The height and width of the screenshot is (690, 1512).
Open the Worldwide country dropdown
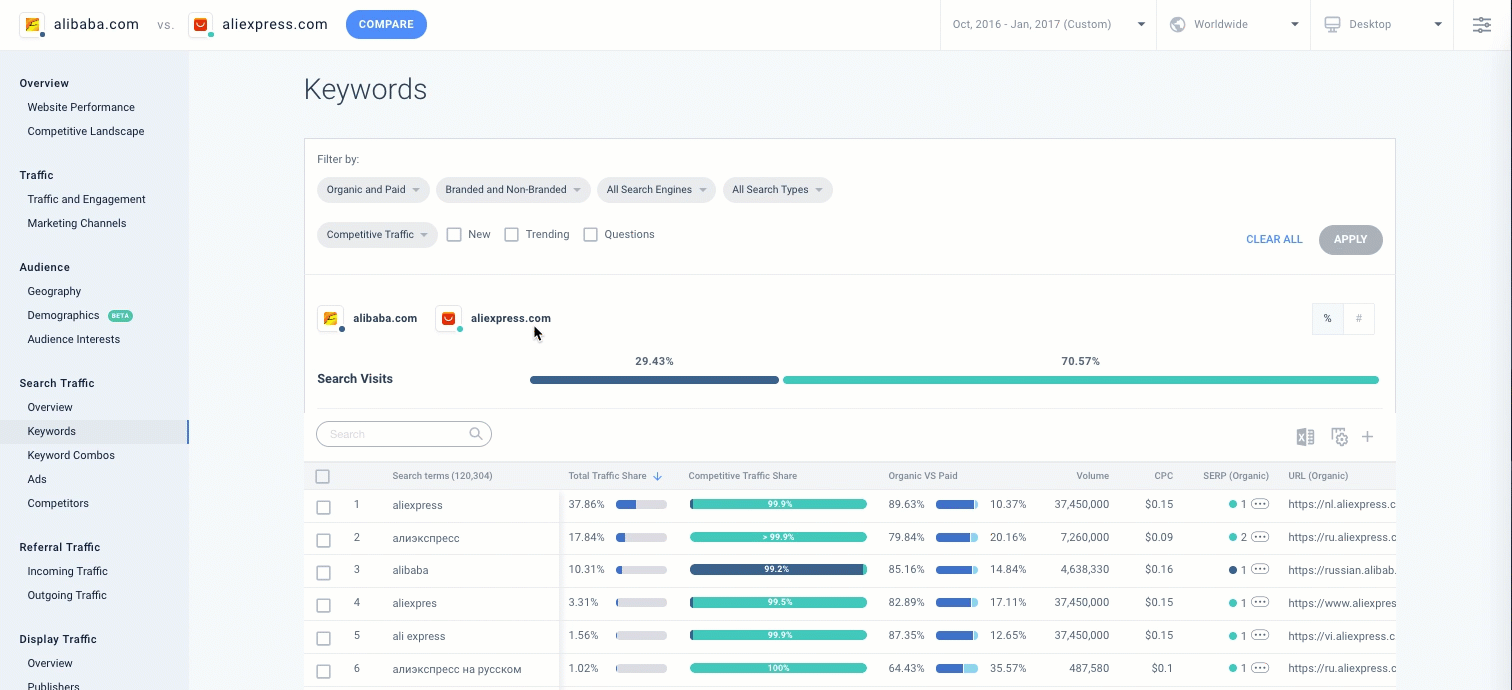[x=1233, y=24]
